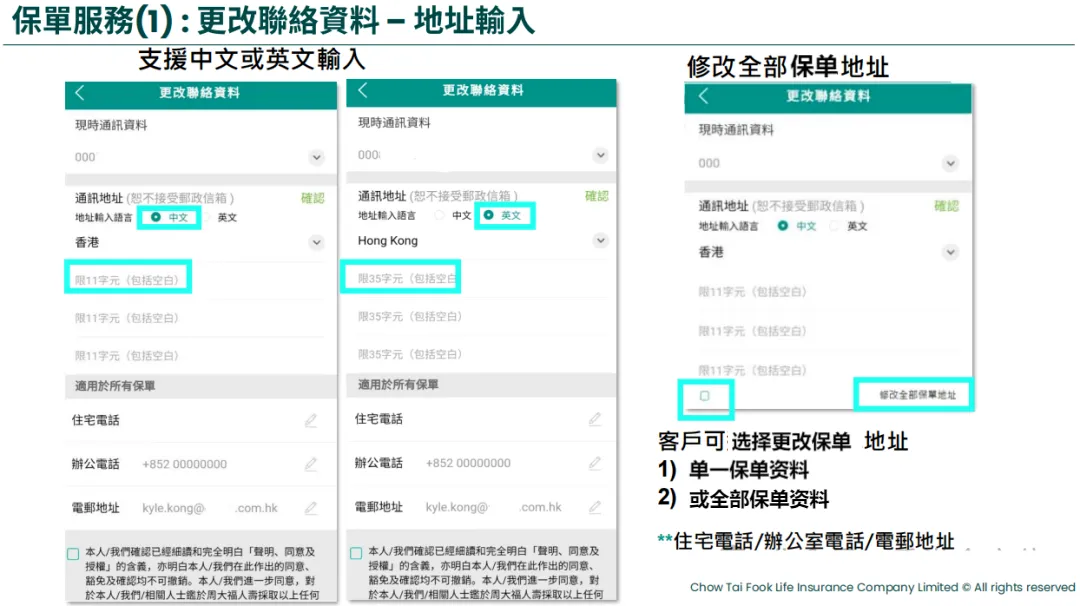Focus first 限11字元 address field in right screen
This screenshot has height=606, width=1080.
828,291
